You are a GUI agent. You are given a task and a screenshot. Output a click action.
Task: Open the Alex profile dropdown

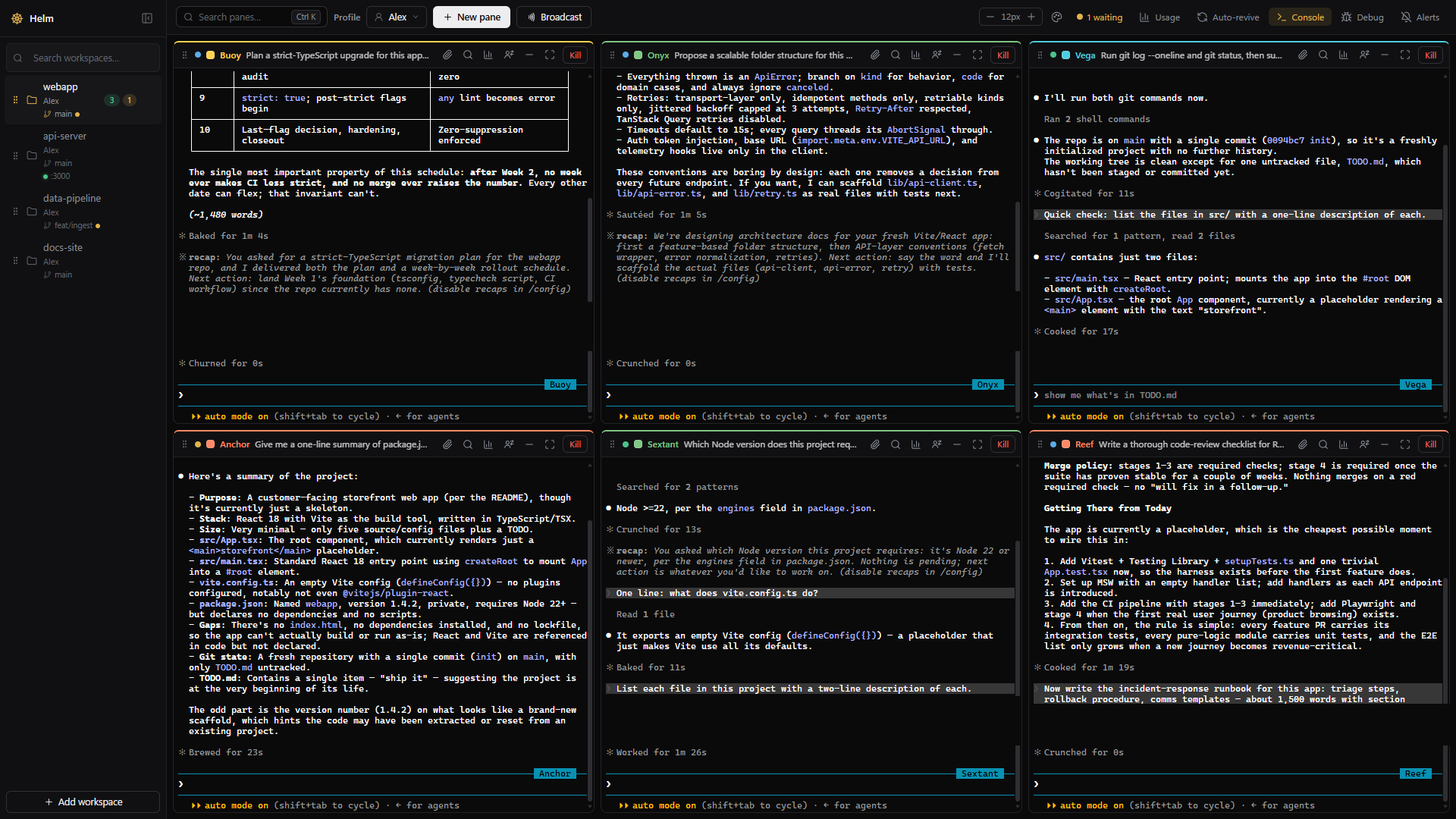(396, 17)
